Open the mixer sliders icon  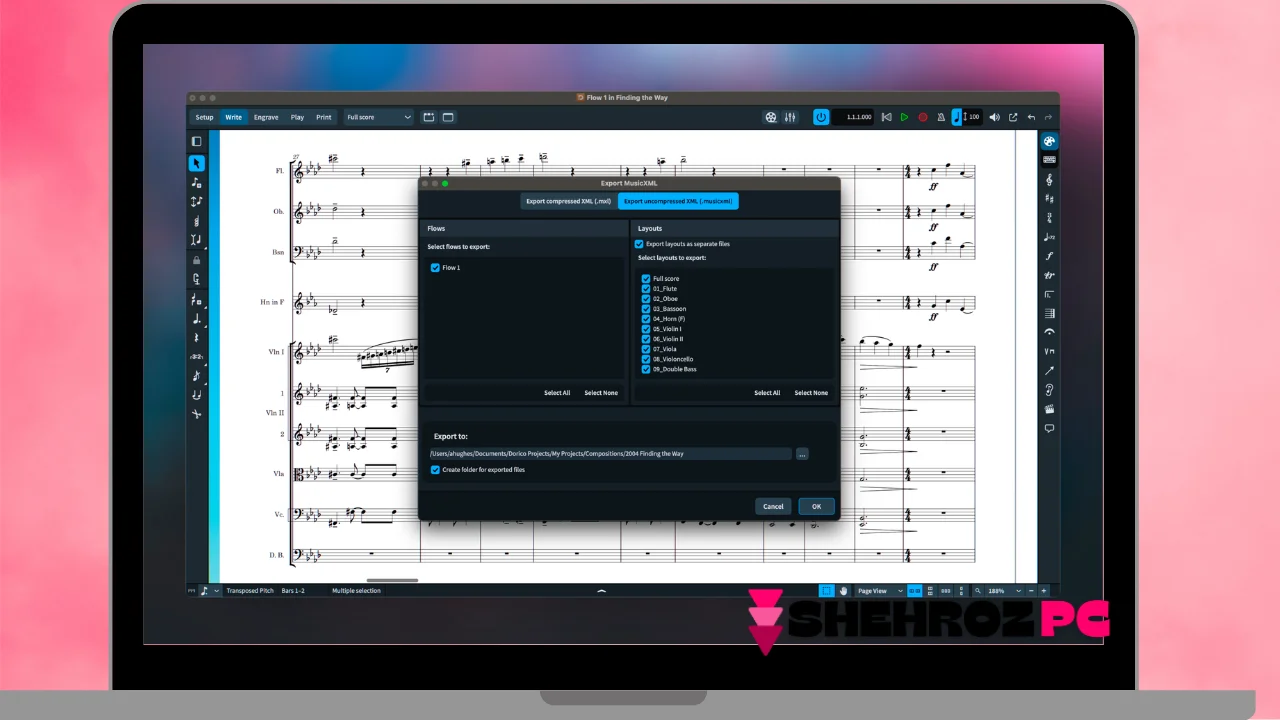(x=790, y=117)
